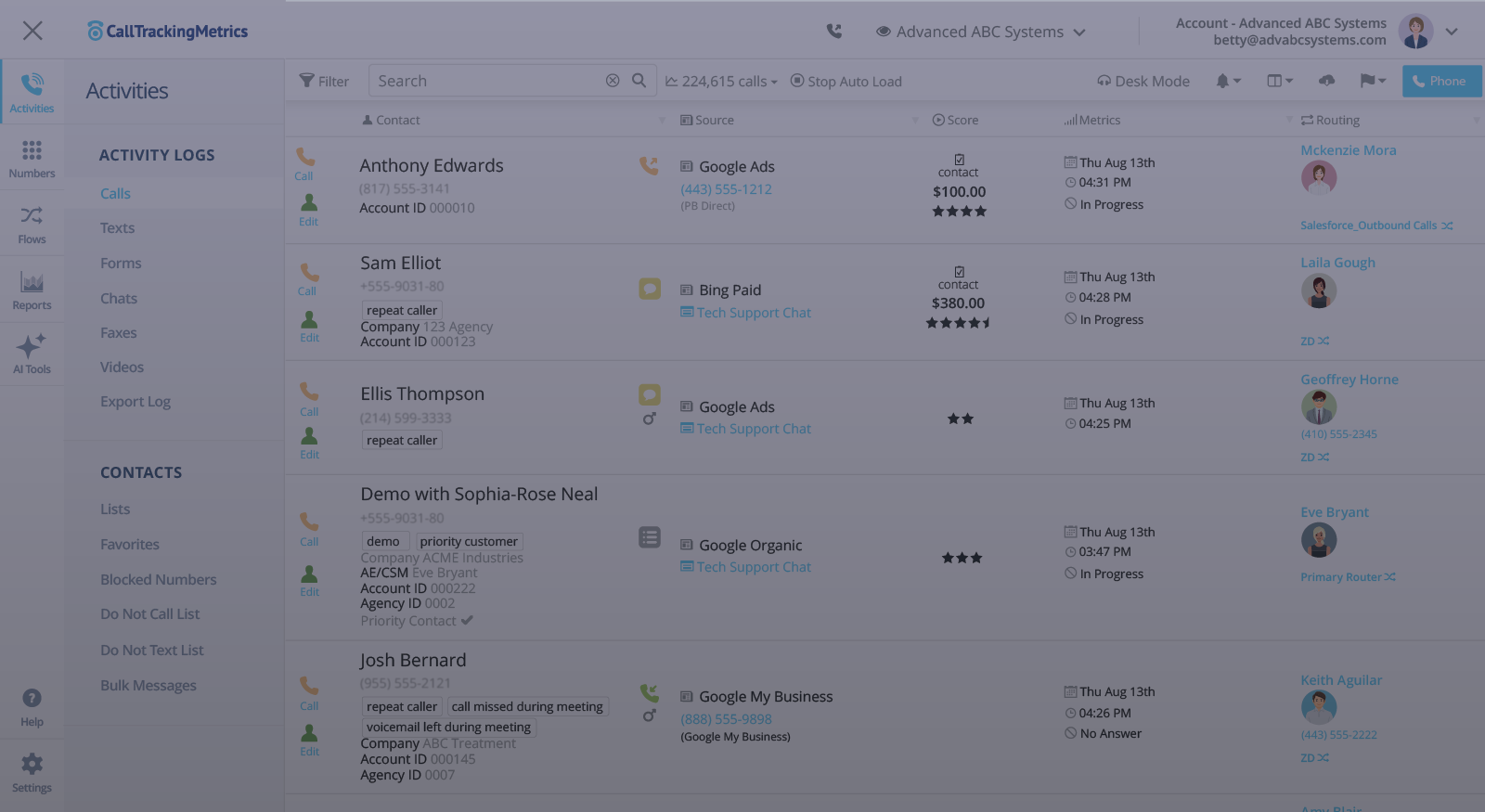Toggle Desk Mode

click(1143, 82)
